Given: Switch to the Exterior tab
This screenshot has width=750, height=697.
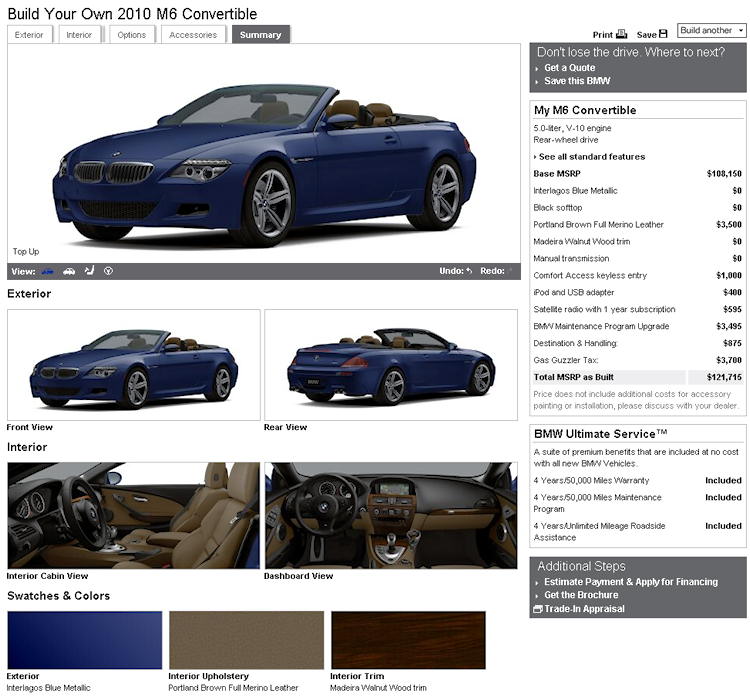Looking at the screenshot, I should tap(29, 35).
